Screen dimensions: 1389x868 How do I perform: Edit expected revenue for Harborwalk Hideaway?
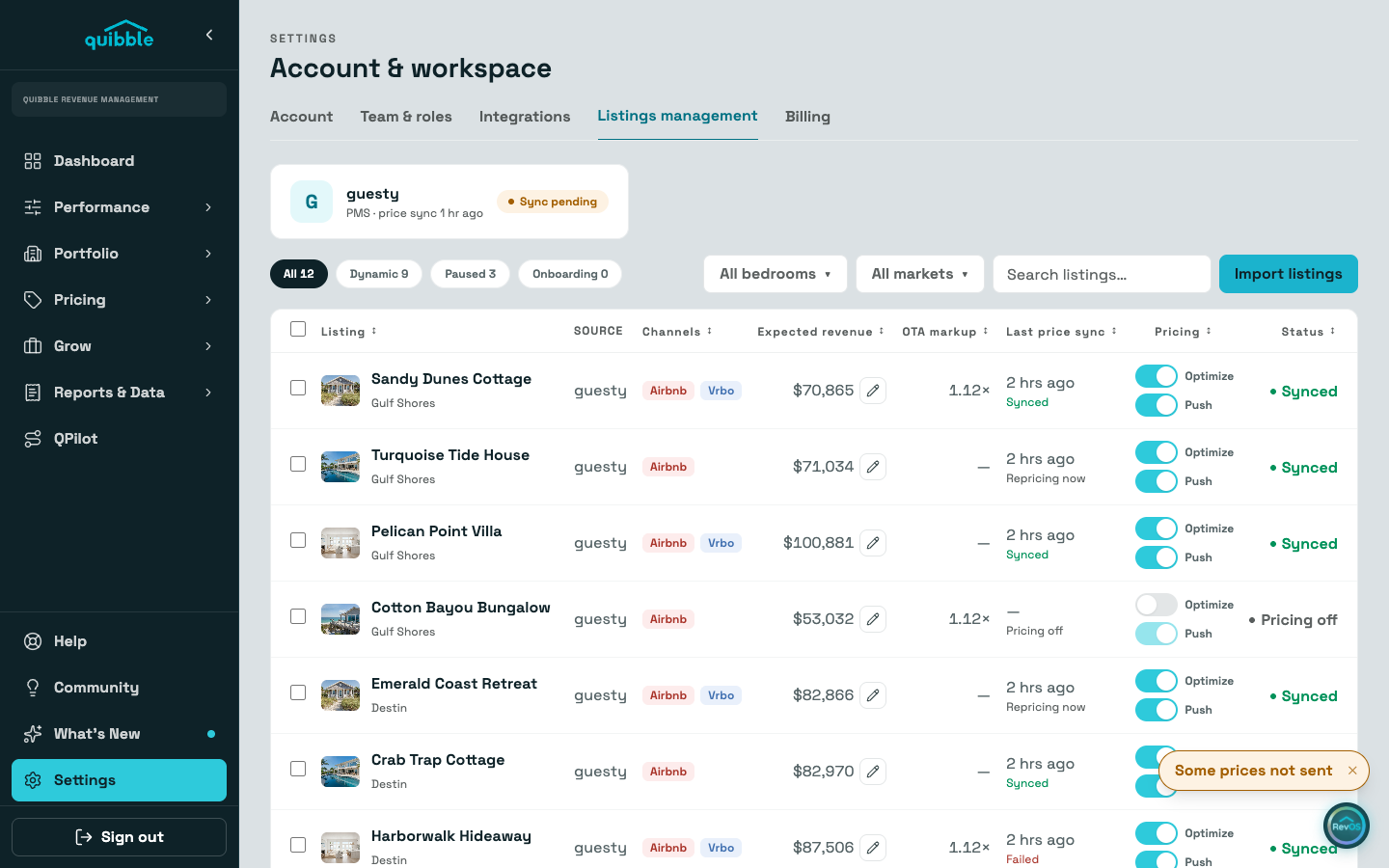point(873,848)
